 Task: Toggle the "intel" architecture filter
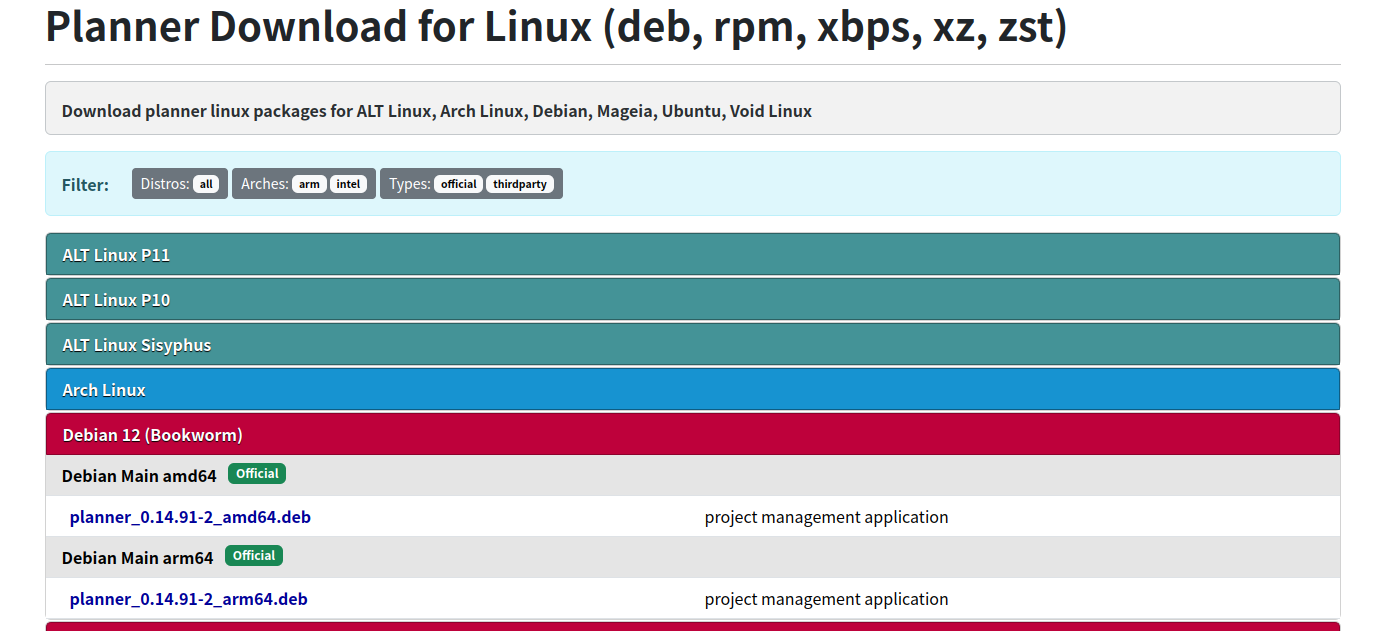[x=349, y=184]
